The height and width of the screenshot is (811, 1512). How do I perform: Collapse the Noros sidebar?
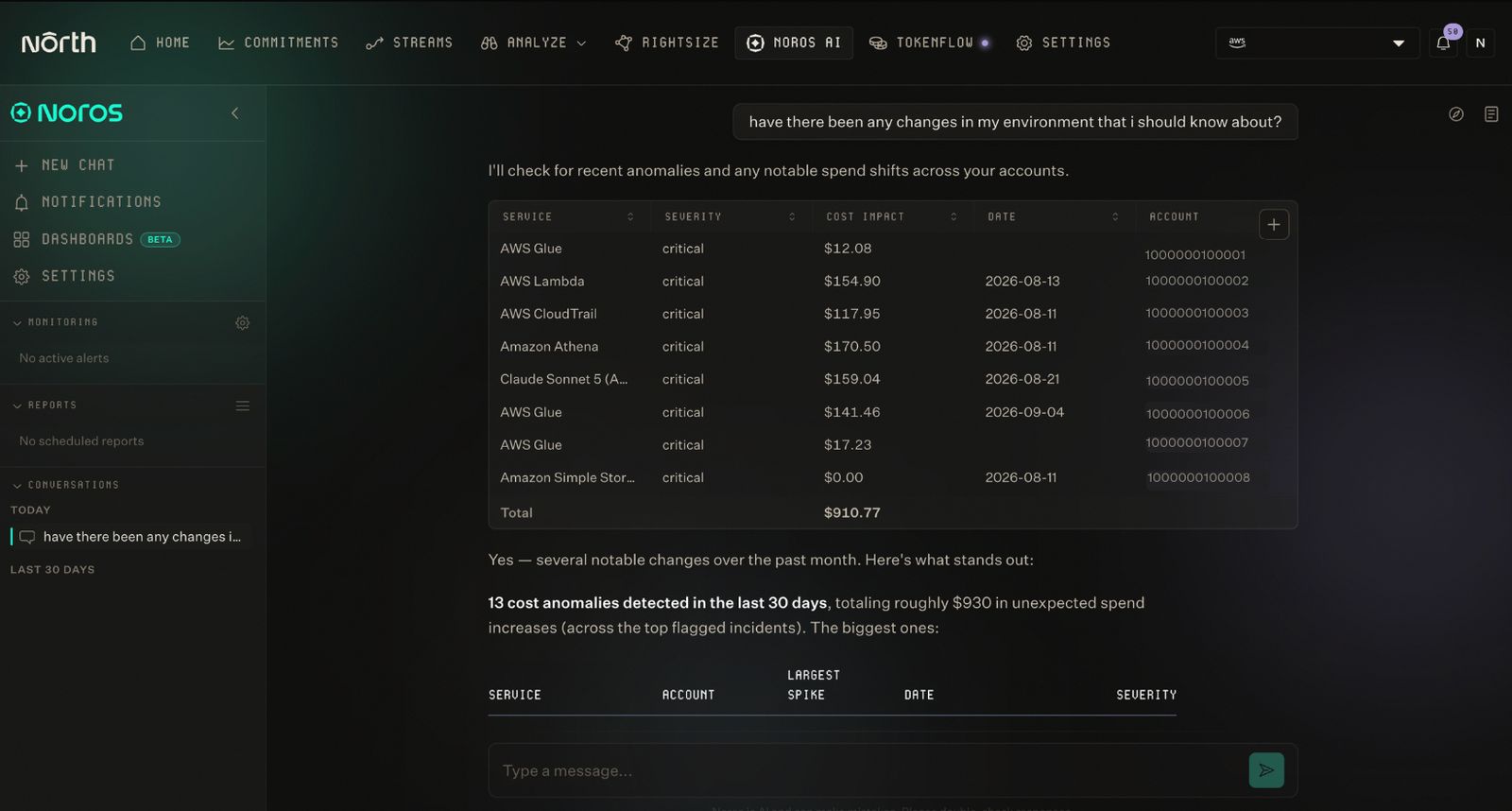[235, 113]
